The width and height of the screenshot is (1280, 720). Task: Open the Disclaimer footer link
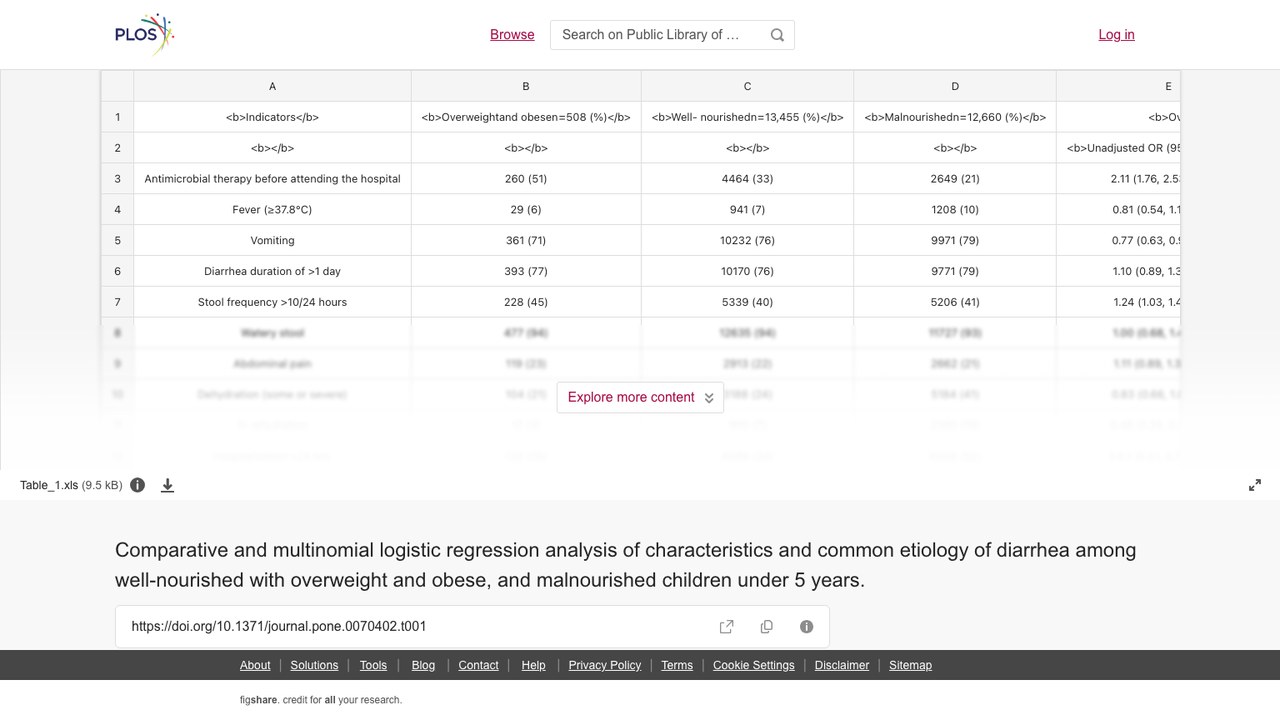coord(842,665)
